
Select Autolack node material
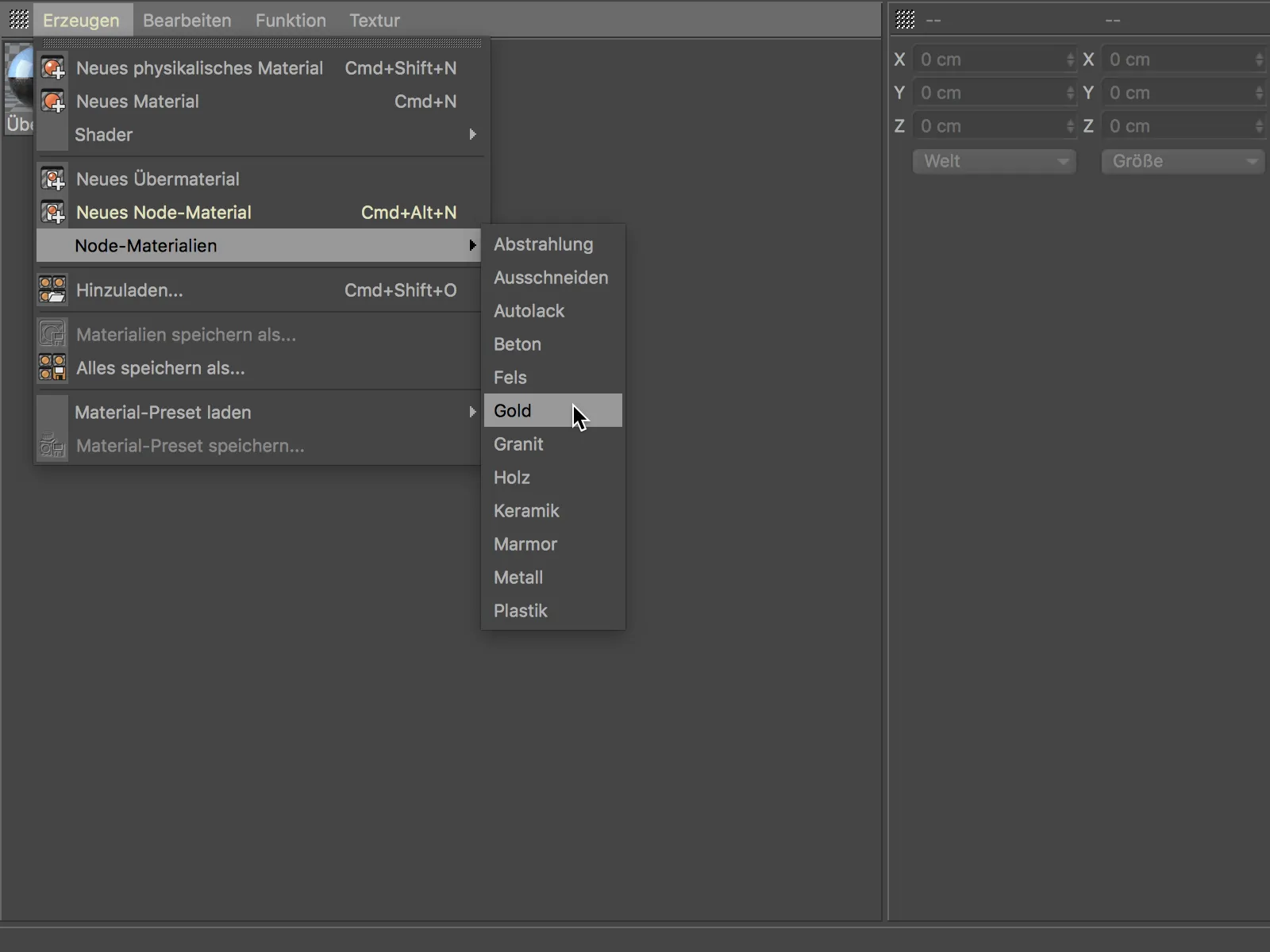[553, 311]
